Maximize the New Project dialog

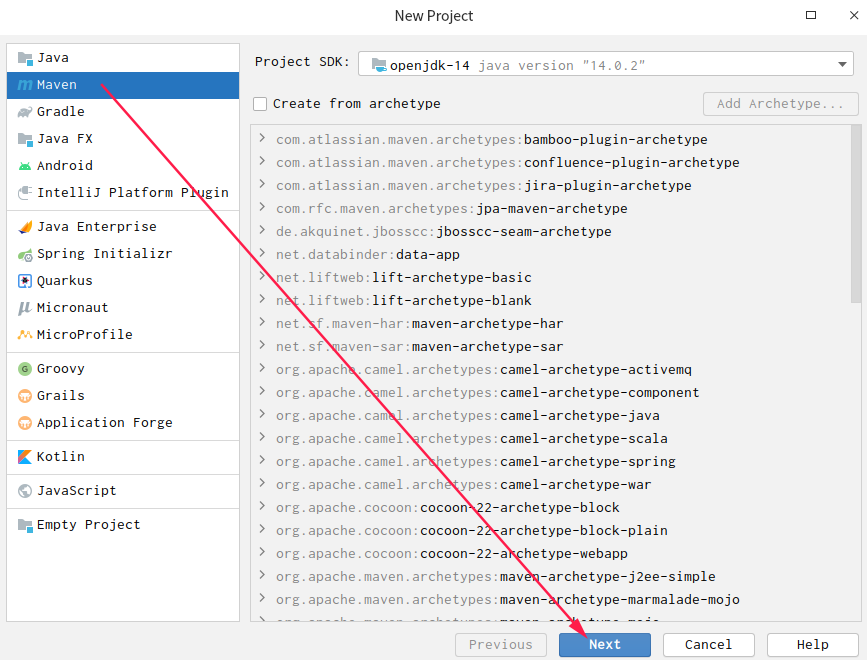point(811,15)
